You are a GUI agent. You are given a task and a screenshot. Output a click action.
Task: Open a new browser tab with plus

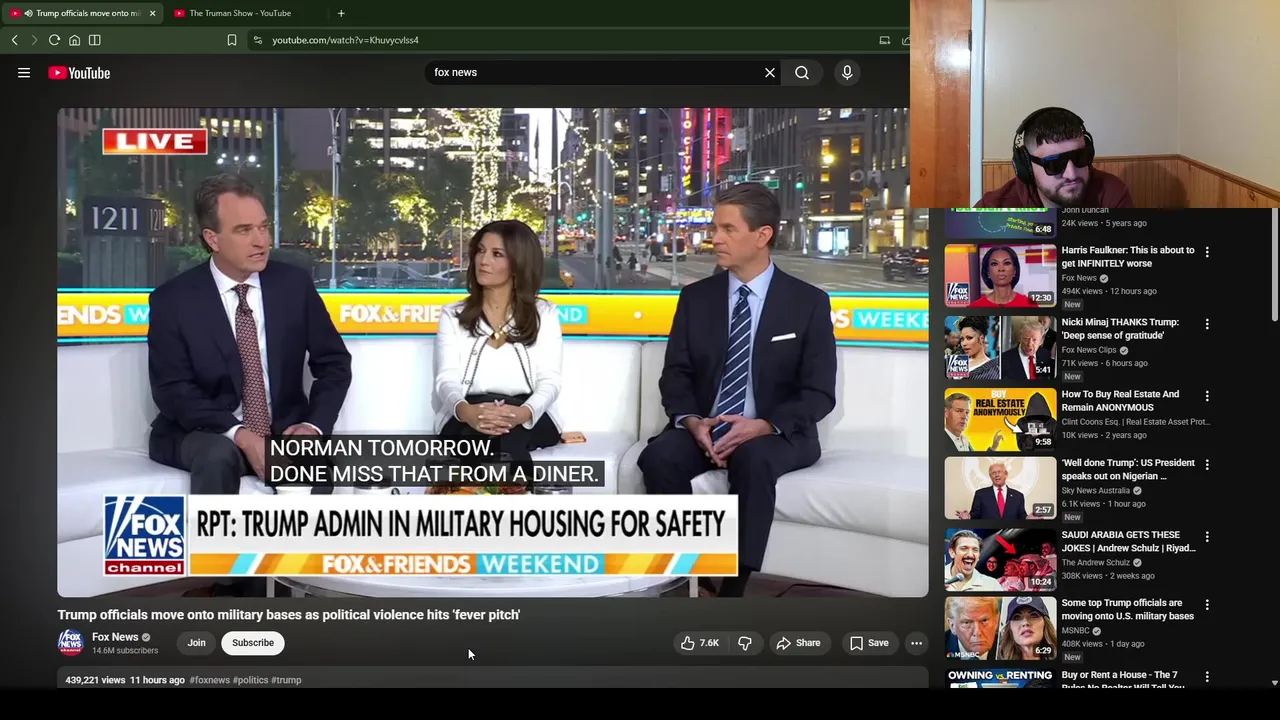click(341, 13)
